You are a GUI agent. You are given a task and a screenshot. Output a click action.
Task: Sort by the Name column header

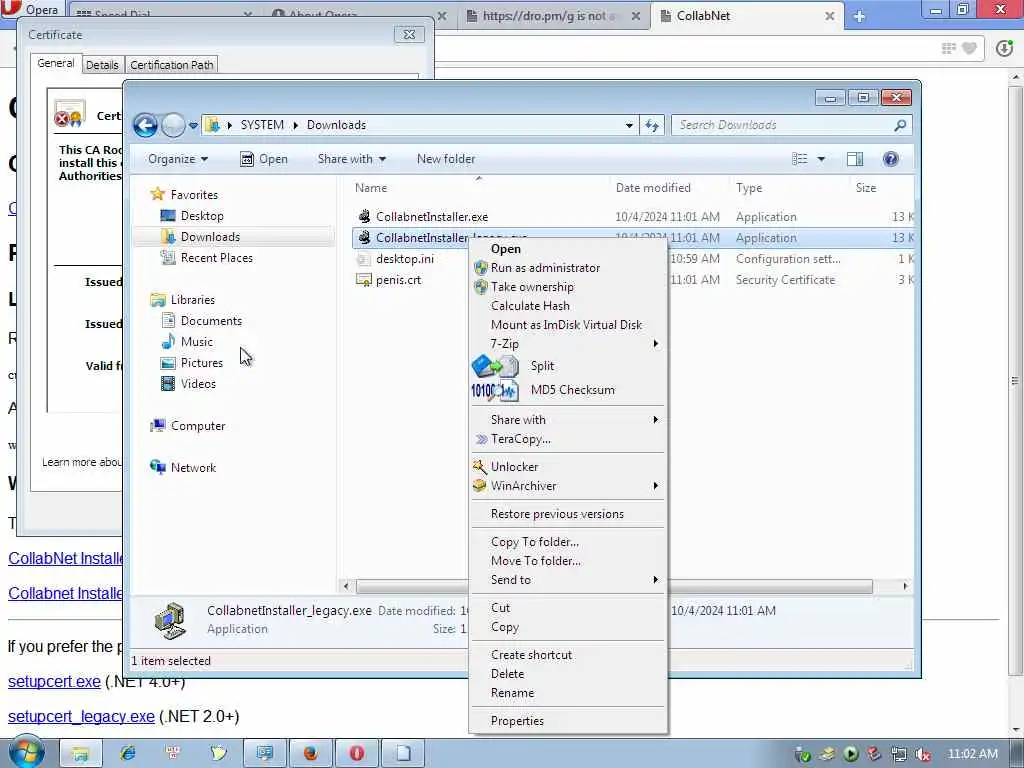pyautogui.click(x=371, y=188)
